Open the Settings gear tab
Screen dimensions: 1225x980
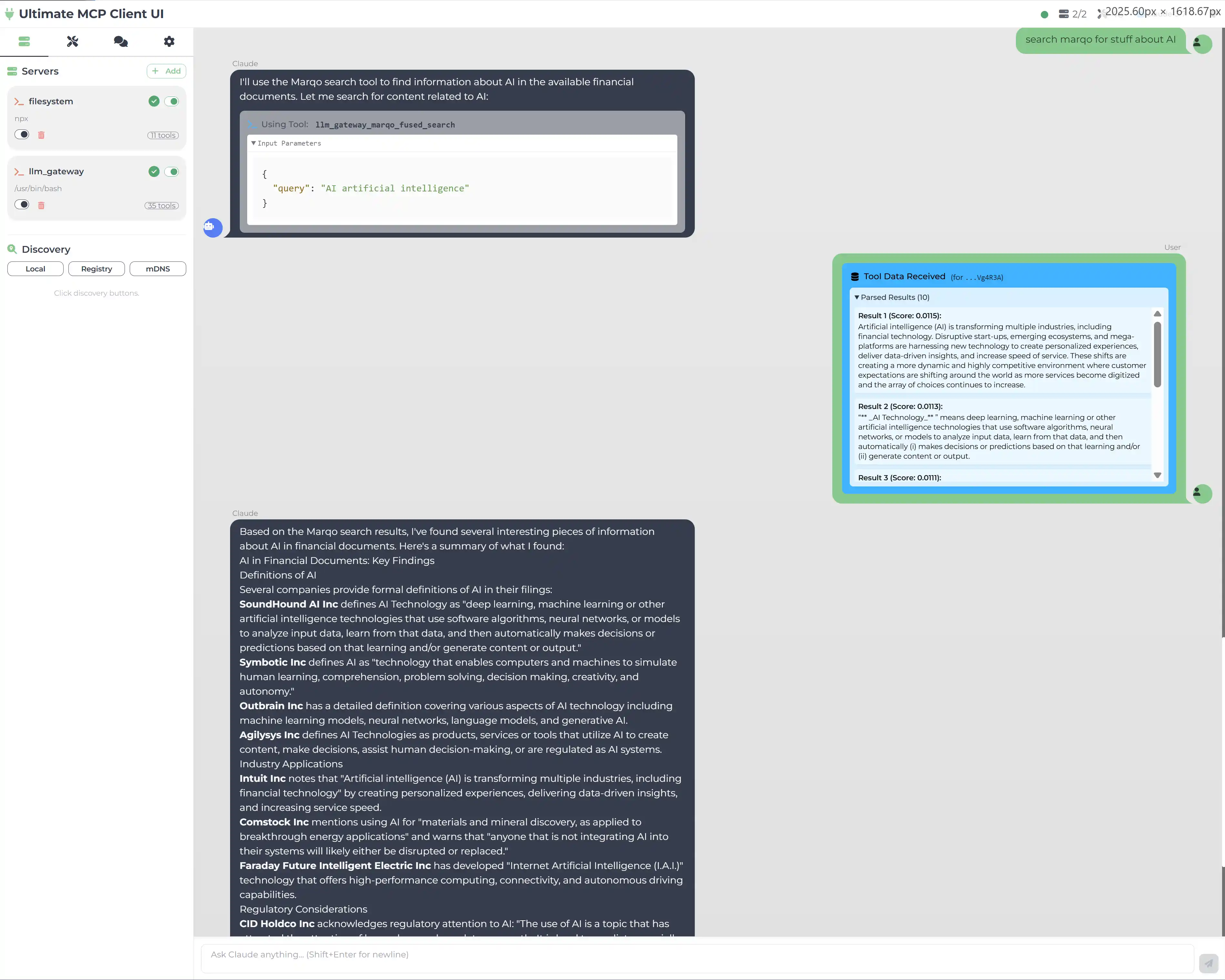pos(169,42)
